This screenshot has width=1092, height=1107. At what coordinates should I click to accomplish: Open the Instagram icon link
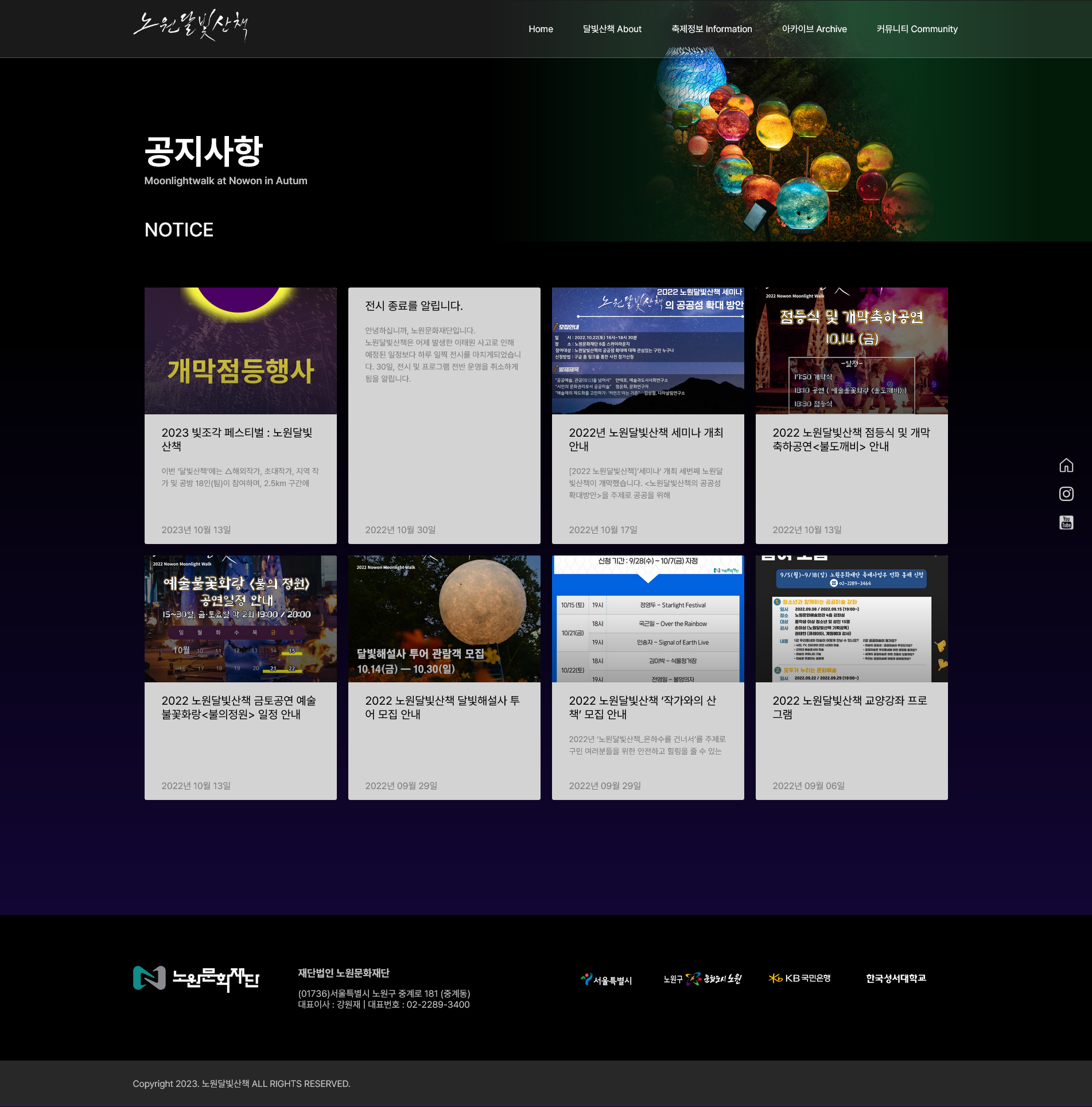coord(1066,494)
